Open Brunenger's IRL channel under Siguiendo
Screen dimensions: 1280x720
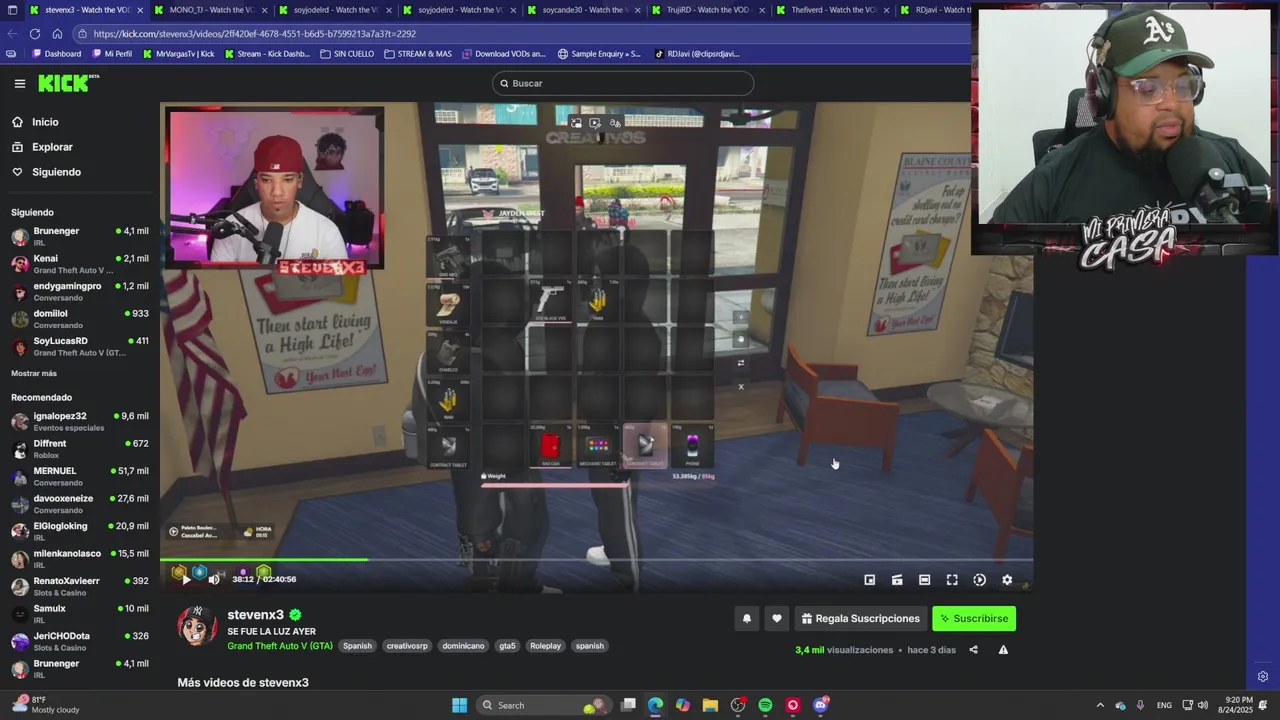(80, 236)
